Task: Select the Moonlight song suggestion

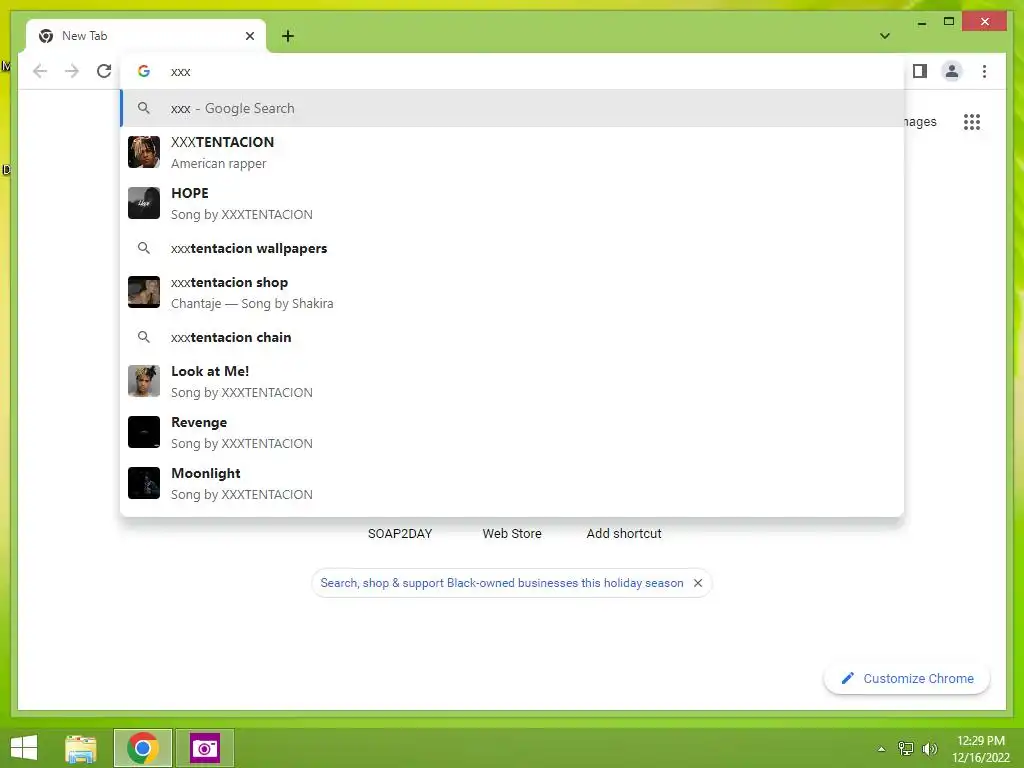Action: coord(513,483)
